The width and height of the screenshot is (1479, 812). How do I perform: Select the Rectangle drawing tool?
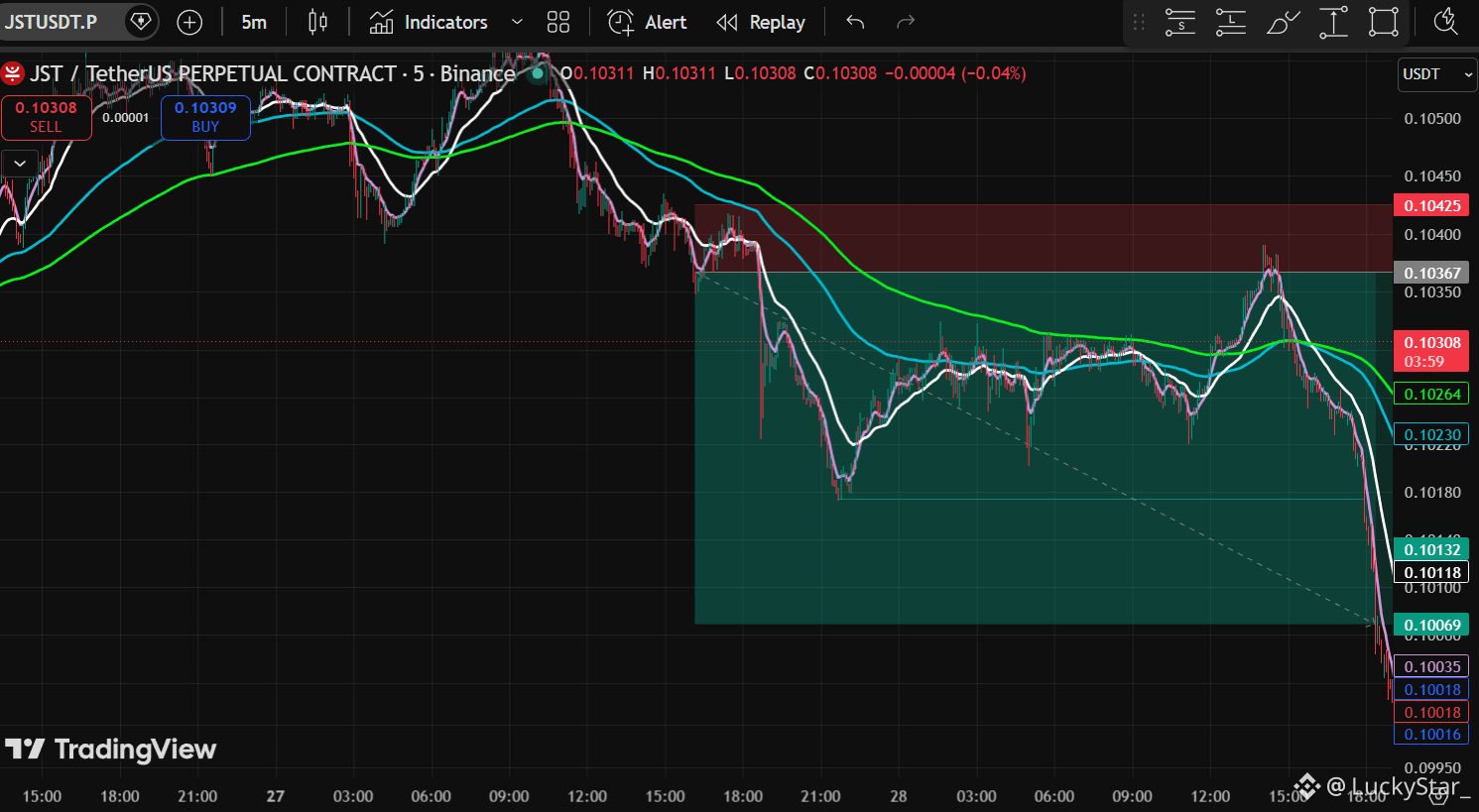coord(1384,22)
